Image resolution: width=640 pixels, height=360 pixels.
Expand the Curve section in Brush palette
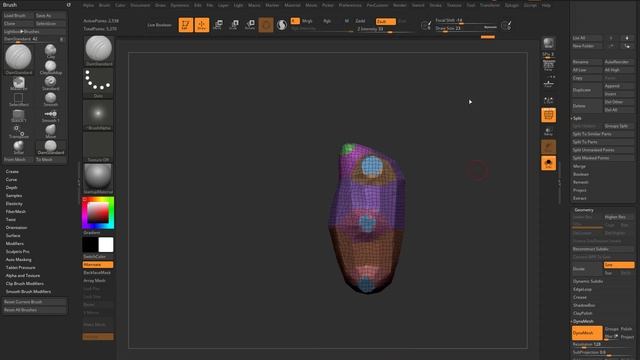click(11, 180)
